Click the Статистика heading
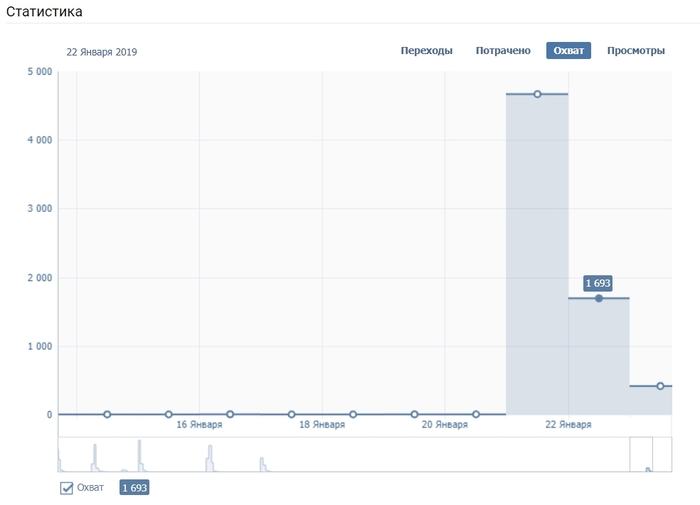 (x=45, y=12)
